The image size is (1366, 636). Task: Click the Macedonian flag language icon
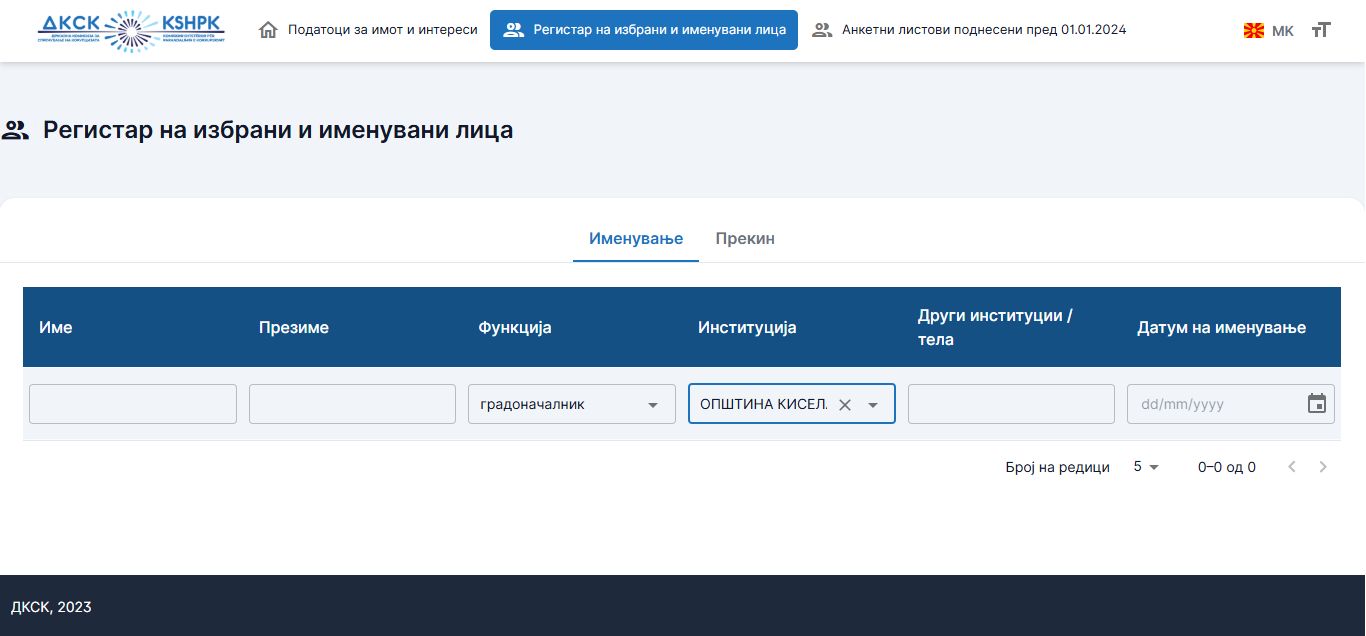(x=1254, y=31)
